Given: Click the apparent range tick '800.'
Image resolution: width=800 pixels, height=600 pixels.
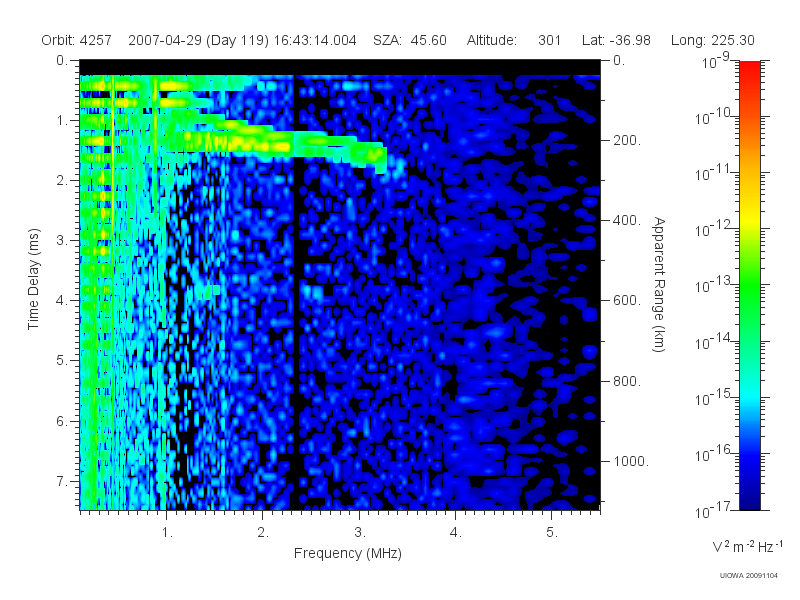Looking at the screenshot, I should click(626, 381).
